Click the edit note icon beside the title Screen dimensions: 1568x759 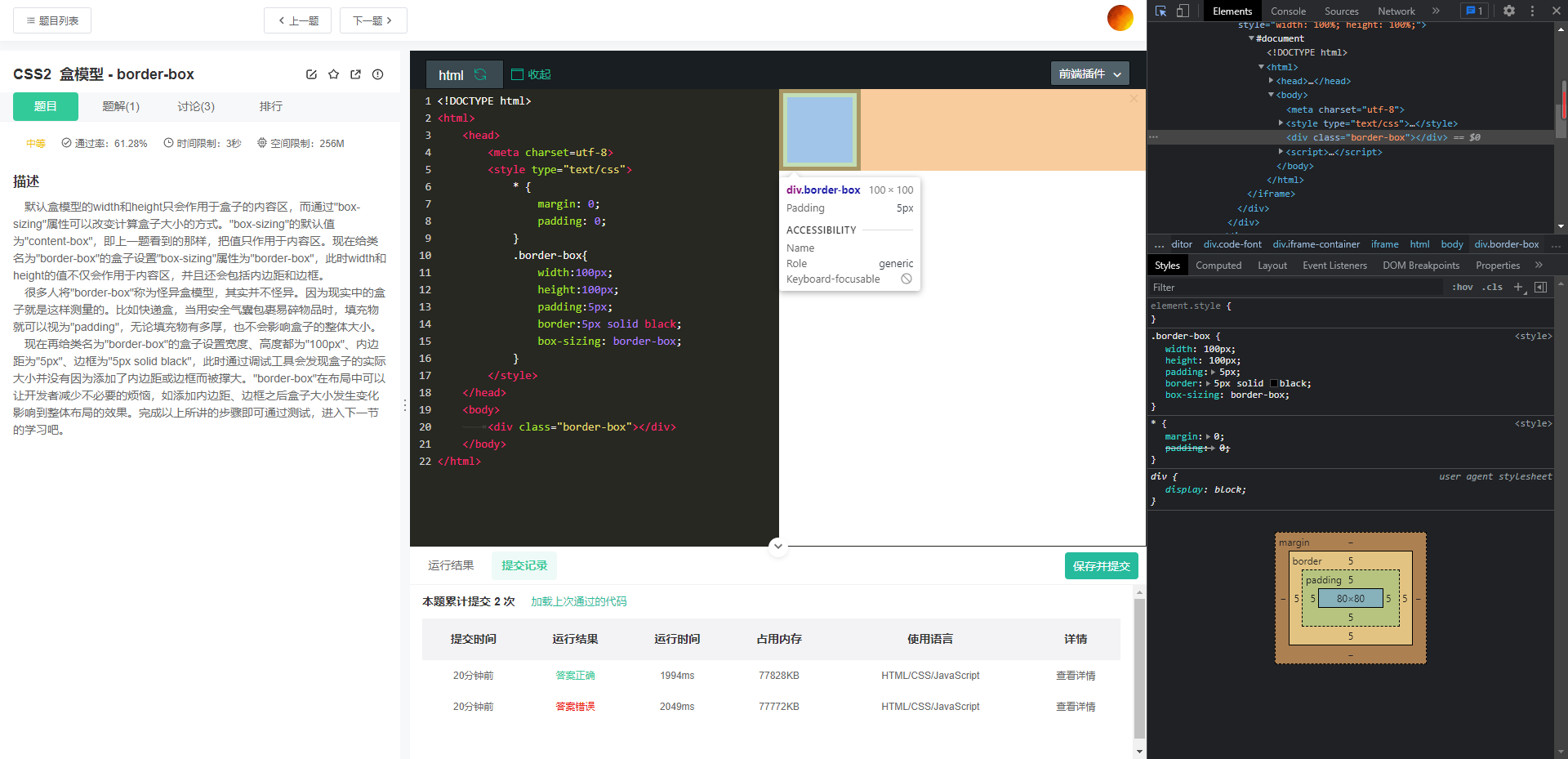coord(311,74)
